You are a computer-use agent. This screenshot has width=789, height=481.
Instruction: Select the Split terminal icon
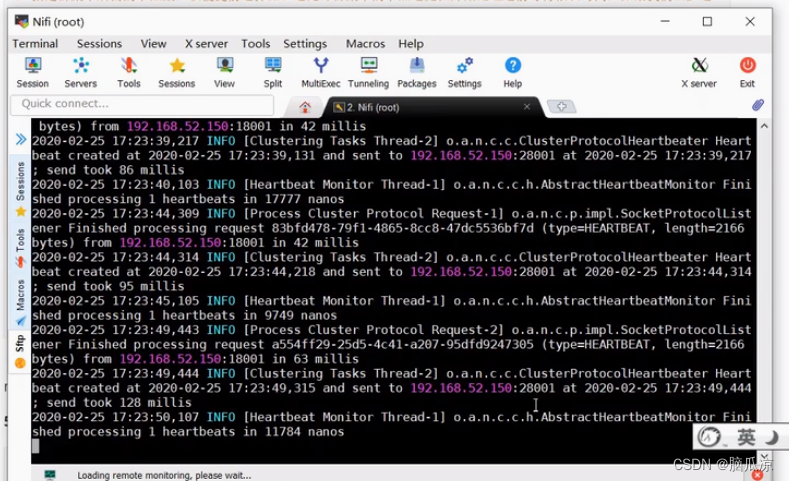273,72
